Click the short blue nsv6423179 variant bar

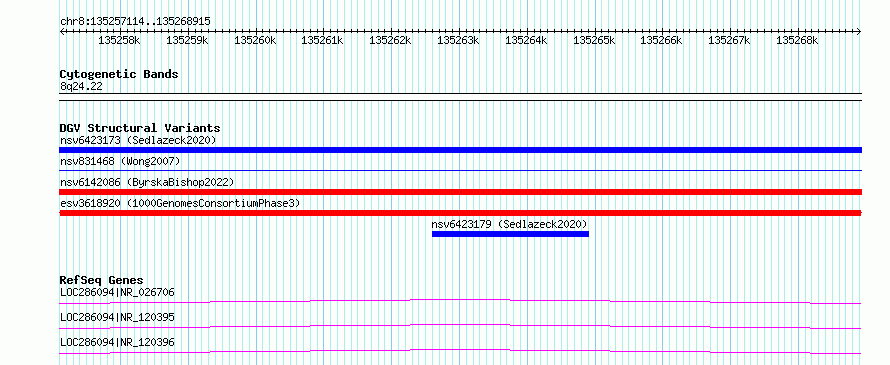[x=510, y=234]
